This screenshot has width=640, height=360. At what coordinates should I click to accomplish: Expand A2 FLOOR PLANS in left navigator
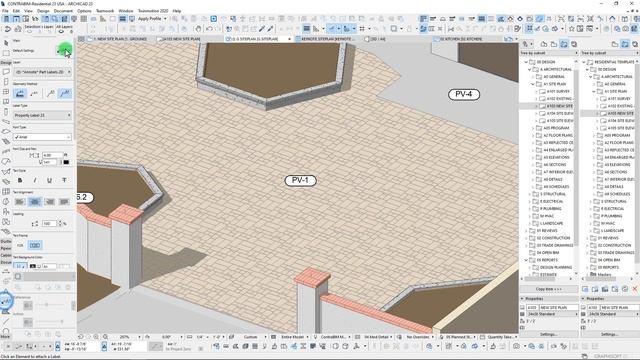coord(533,136)
